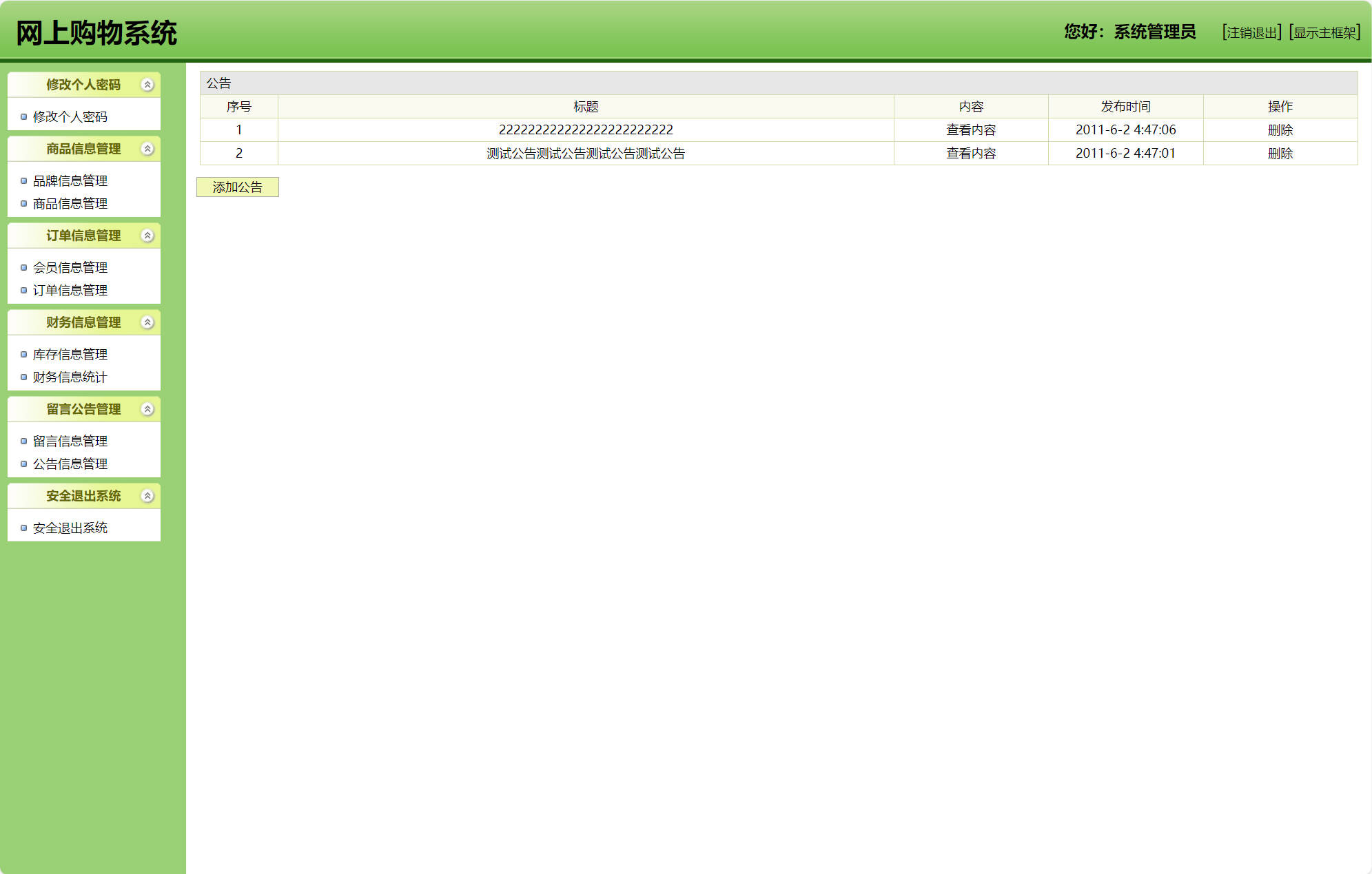Collapse the 商品信息管理 section chevron
This screenshot has height=874, width=1372.
pyautogui.click(x=147, y=149)
